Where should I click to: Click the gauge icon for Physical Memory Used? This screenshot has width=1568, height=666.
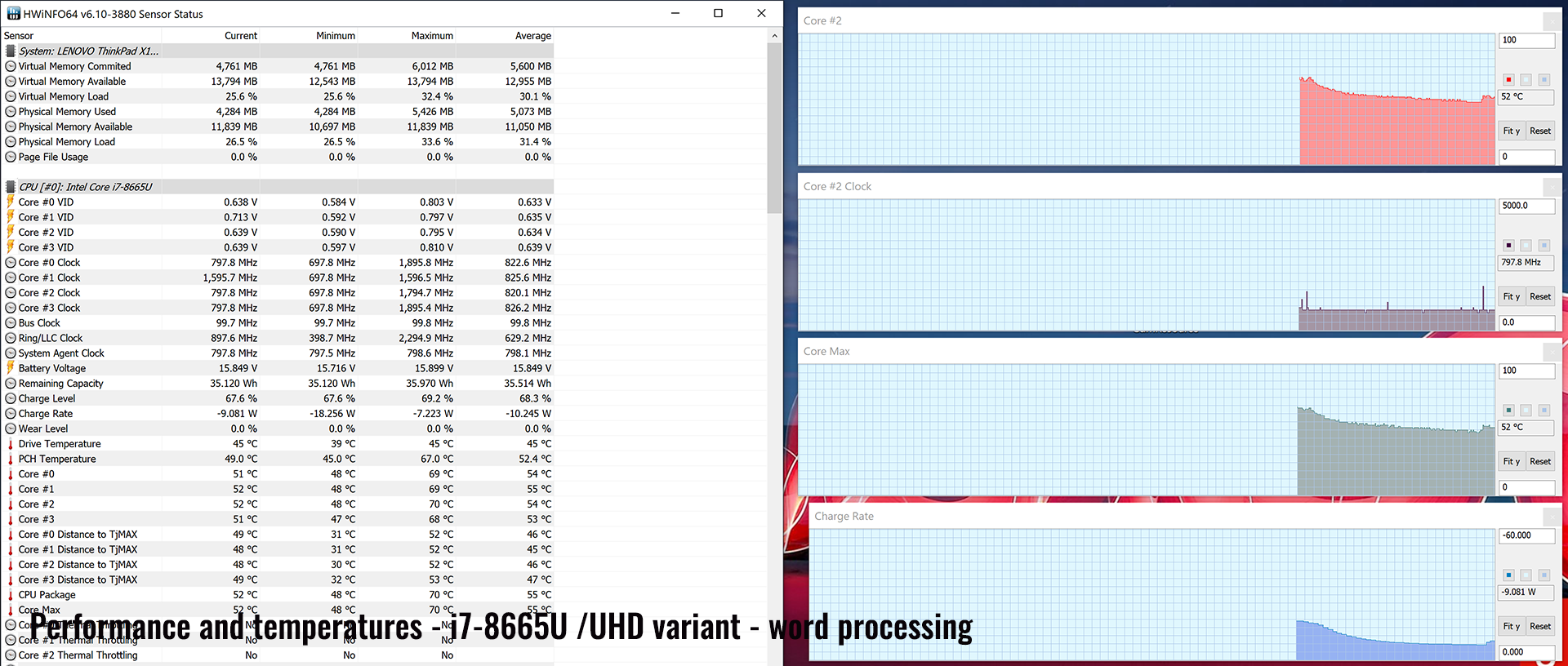point(11,112)
